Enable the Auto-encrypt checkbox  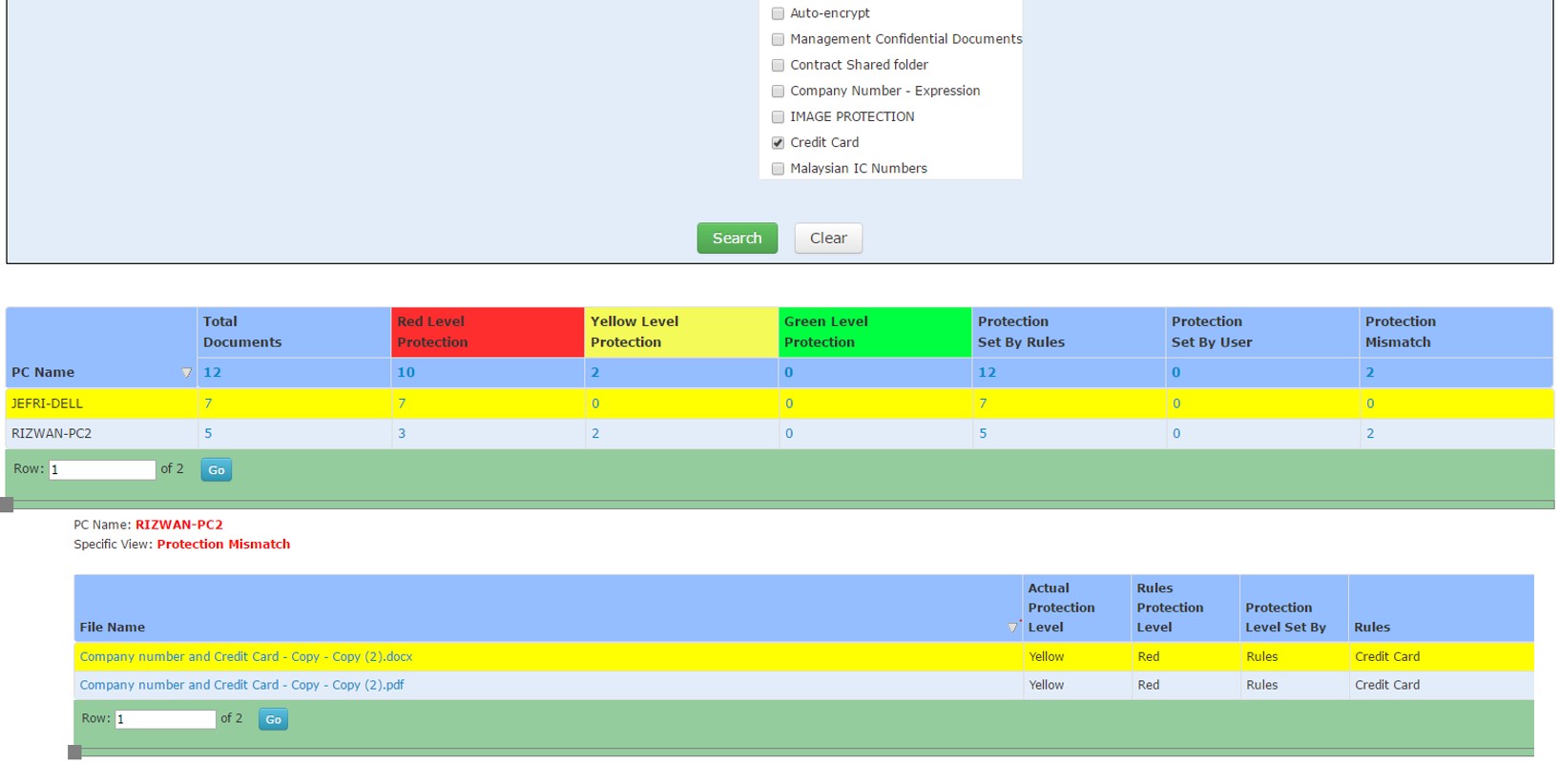778,13
